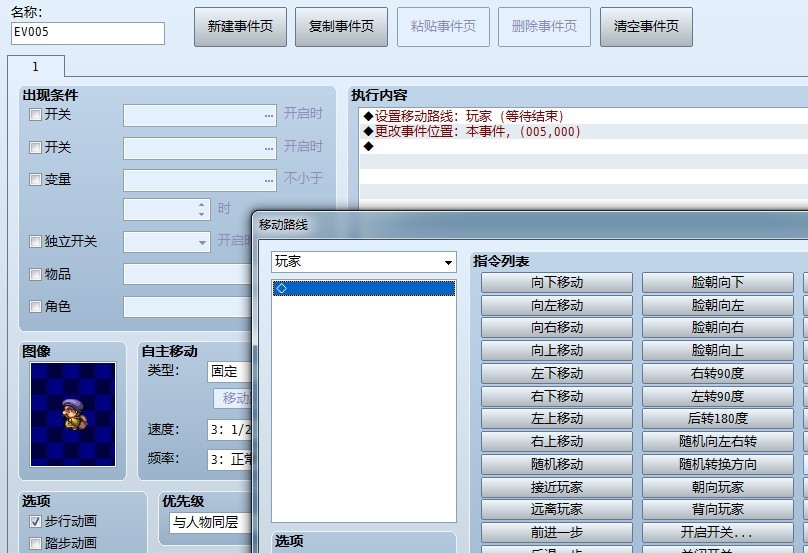
Task: Add the 后转180度 move command
Action: (x=718, y=418)
